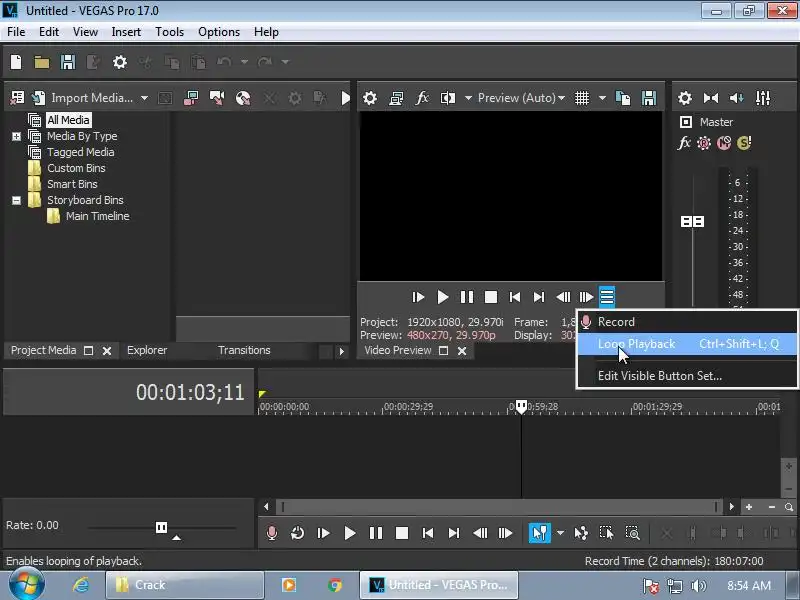Click preview on external monitor icon
The height and width of the screenshot is (600, 800).
point(396,97)
